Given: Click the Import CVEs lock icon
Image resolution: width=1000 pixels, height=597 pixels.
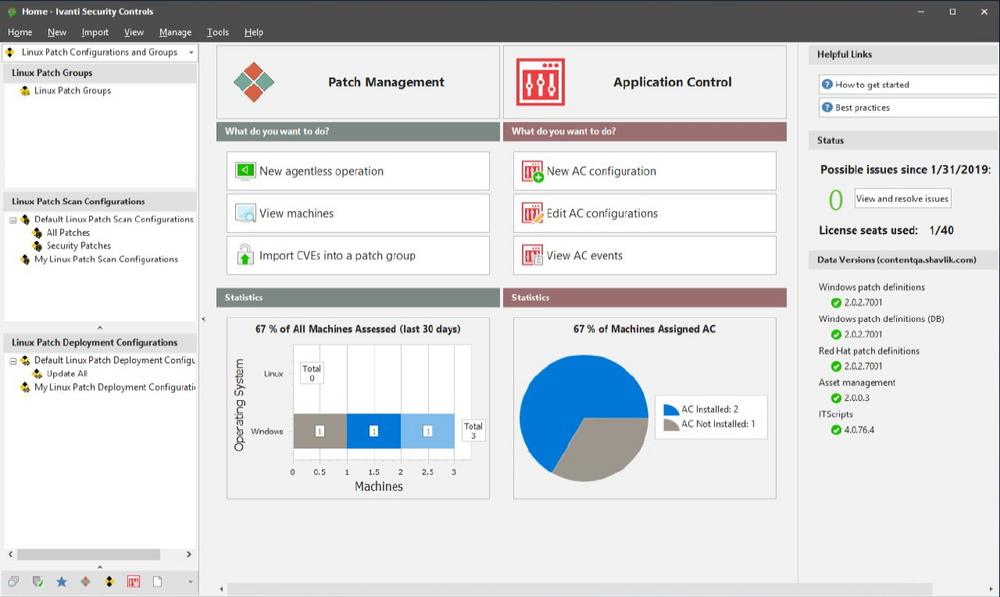Looking at the screenshot, I should (245, 255).
